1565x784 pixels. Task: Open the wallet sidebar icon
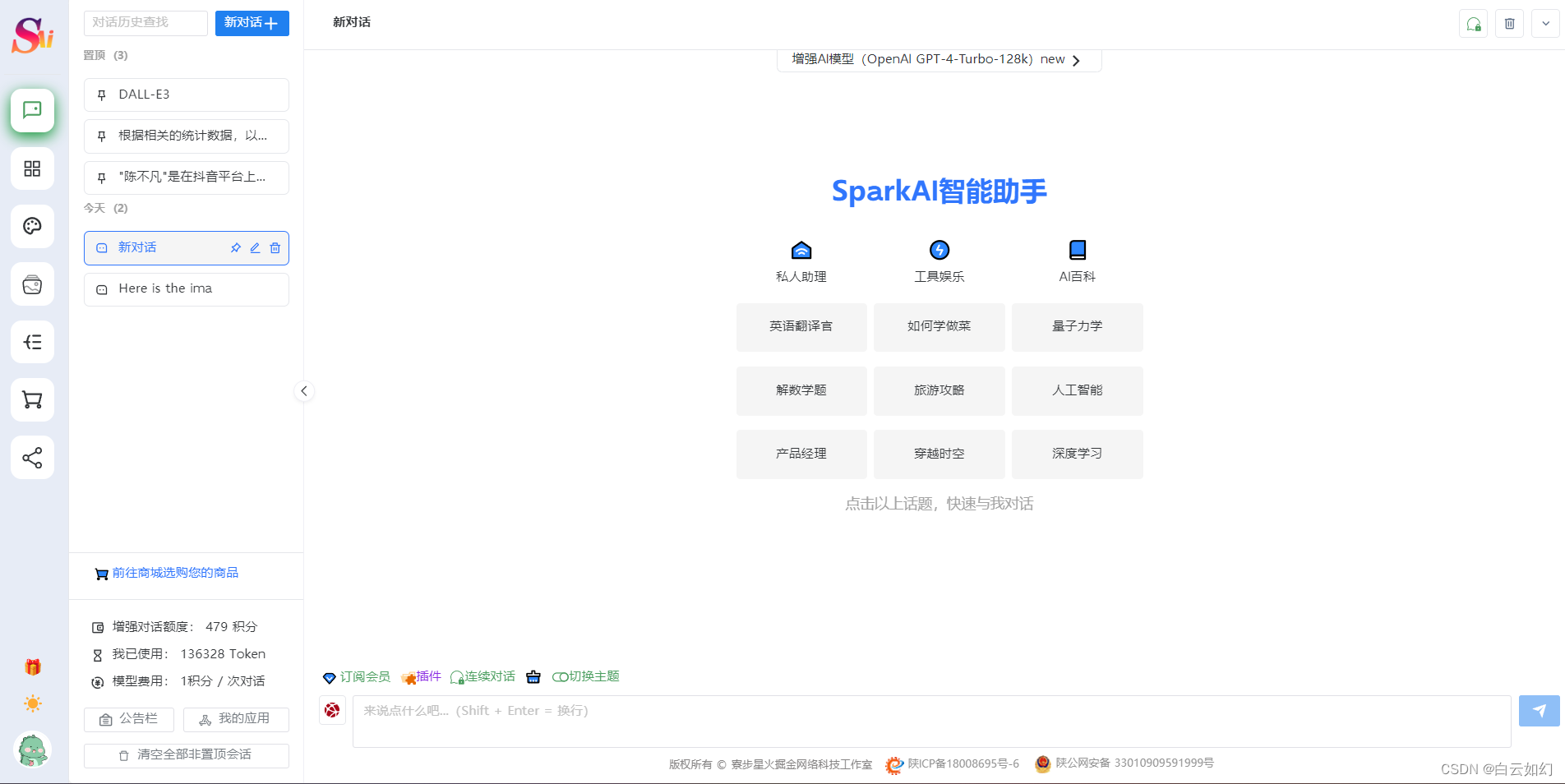[32, 284]
